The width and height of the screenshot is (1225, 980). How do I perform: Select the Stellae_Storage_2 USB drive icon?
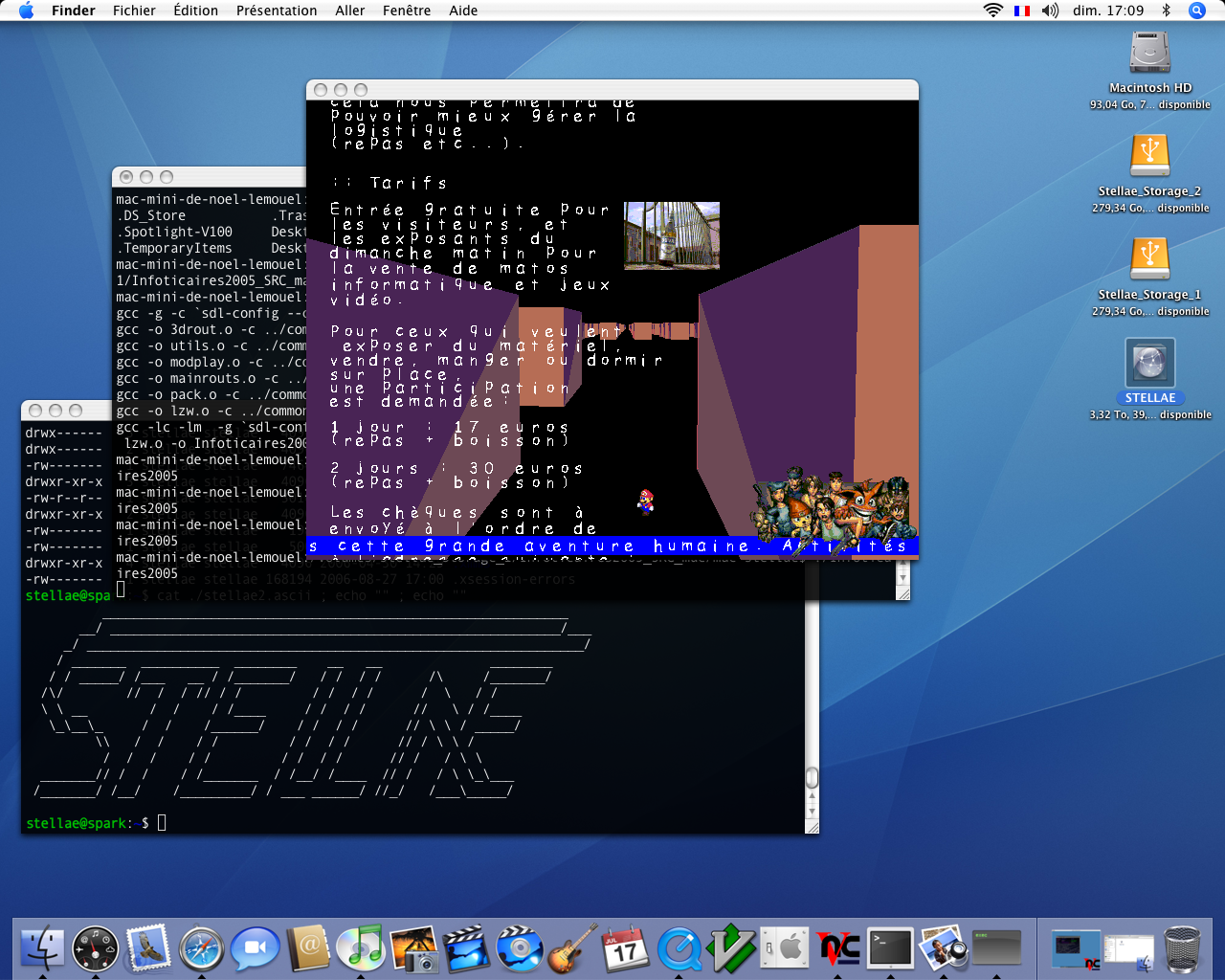point(1149,157)
